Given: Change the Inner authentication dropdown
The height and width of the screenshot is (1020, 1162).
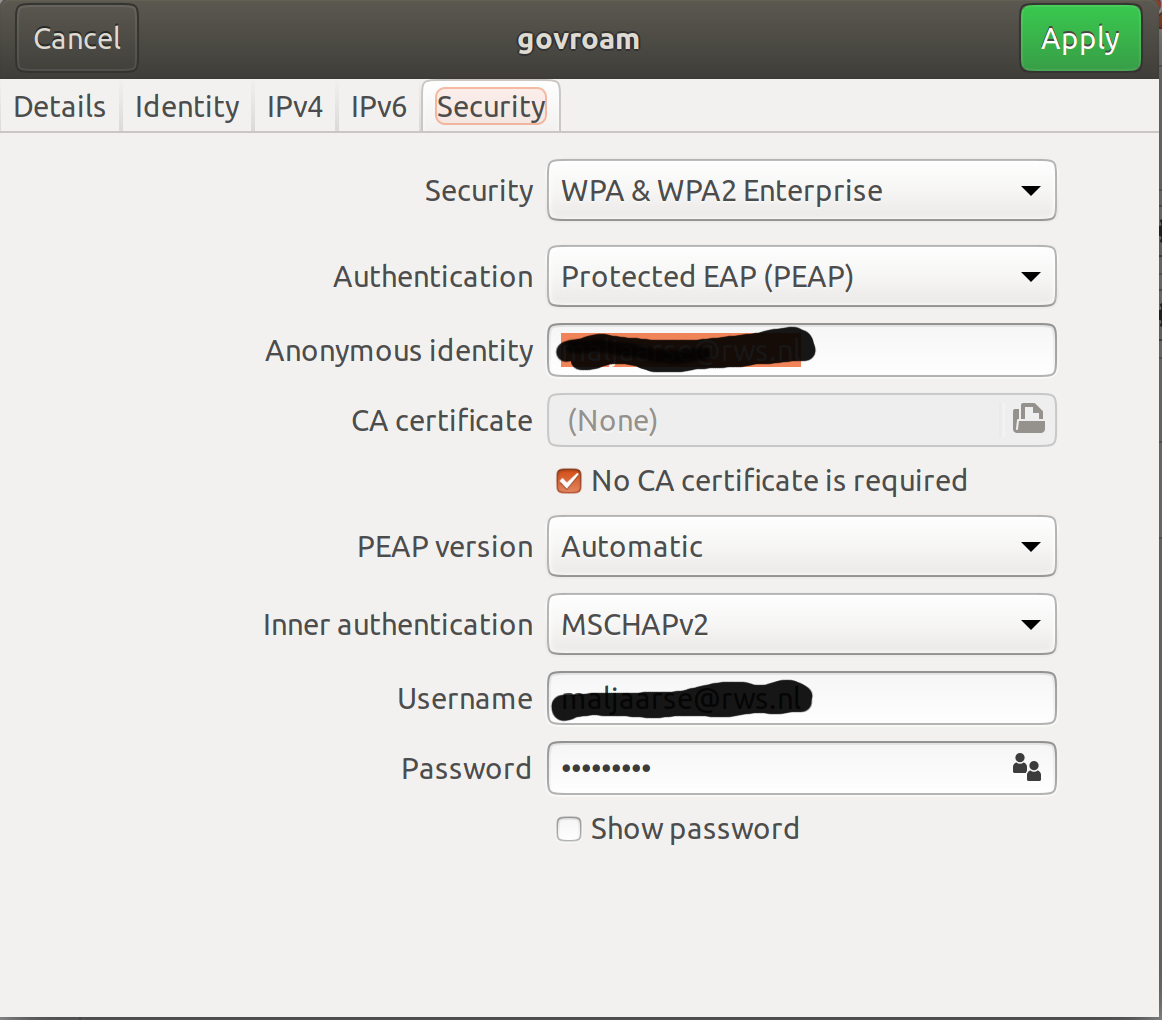Looking at the screenshot, I should click(801, 625).
